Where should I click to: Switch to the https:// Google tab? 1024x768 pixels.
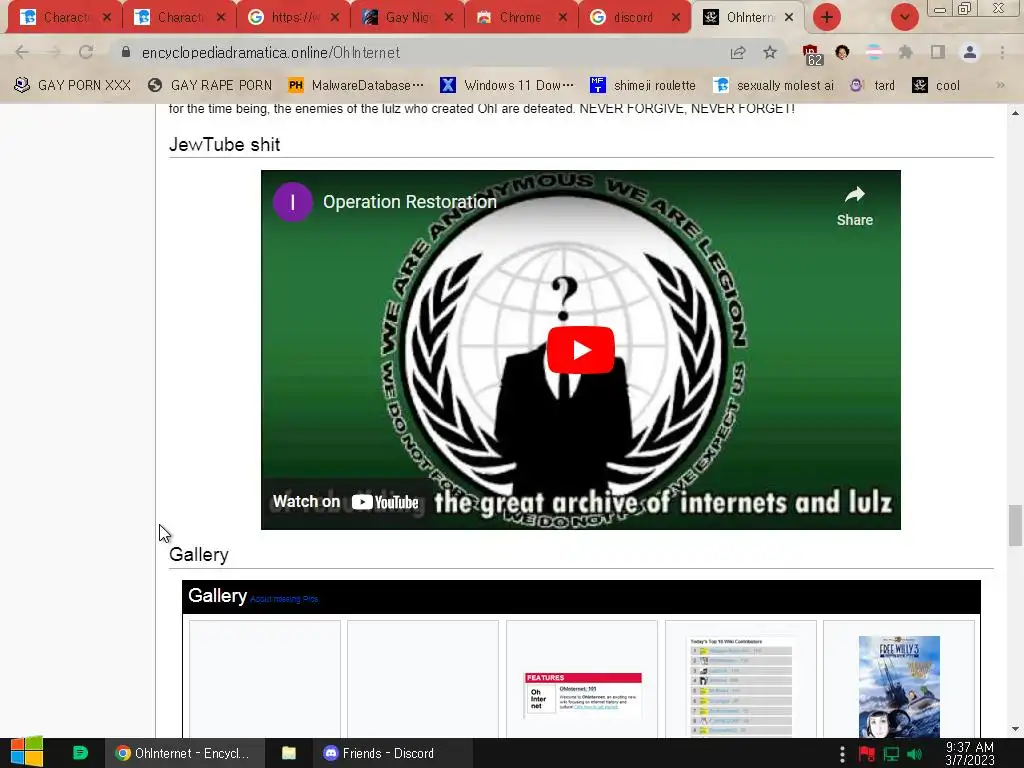pos(293,18)
